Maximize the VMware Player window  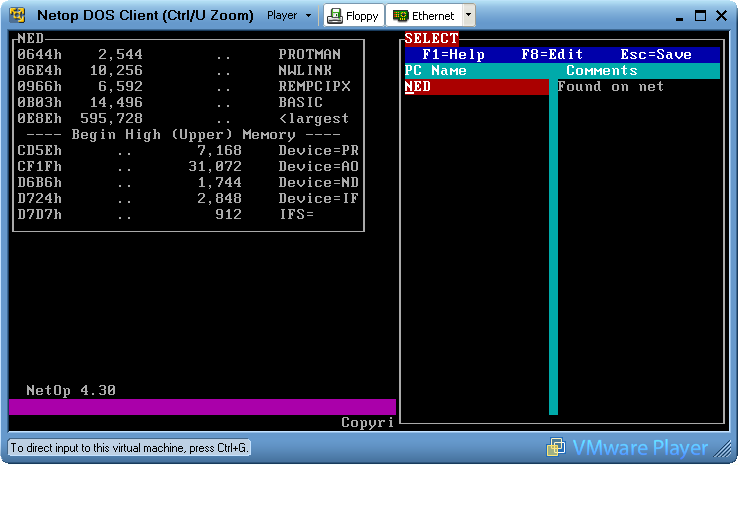click(x=700, y=16)
